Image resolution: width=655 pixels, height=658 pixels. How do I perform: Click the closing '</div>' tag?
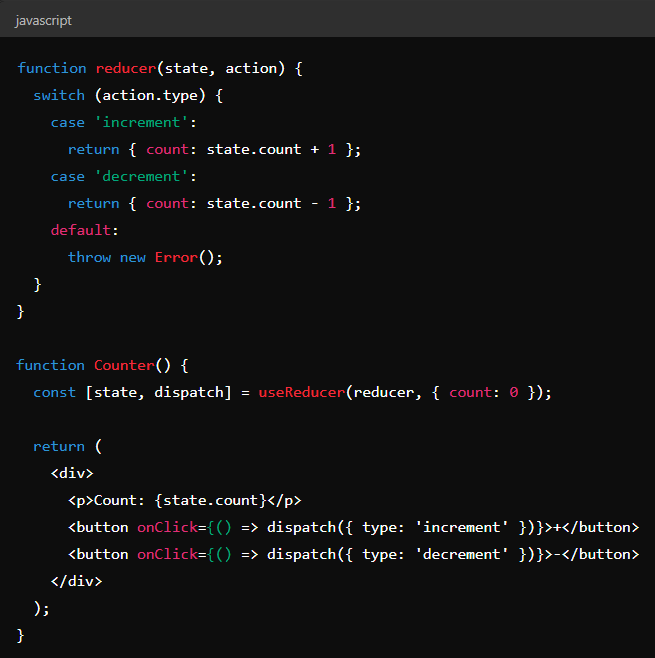pos(76,581)
